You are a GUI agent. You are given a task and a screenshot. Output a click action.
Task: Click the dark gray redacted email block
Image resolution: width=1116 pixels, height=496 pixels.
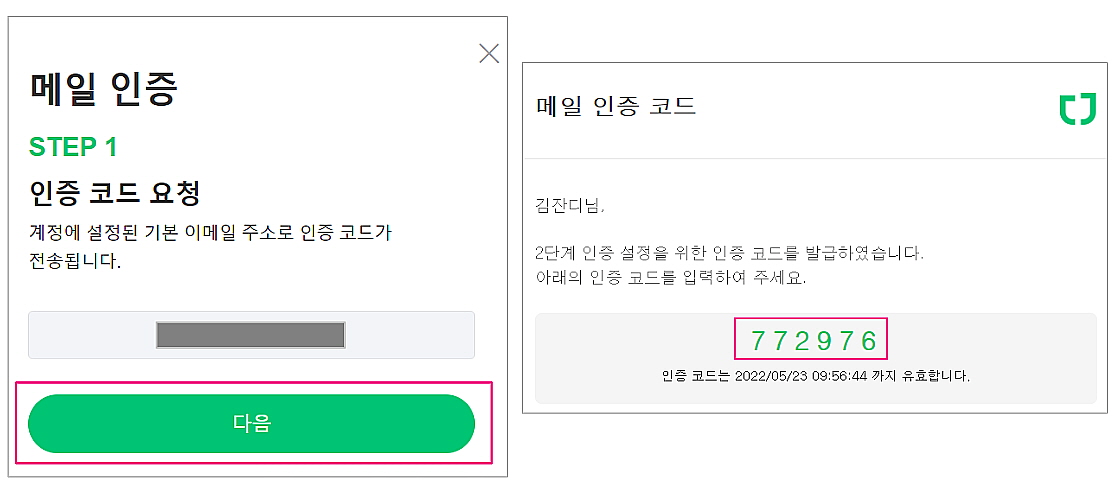251,335
